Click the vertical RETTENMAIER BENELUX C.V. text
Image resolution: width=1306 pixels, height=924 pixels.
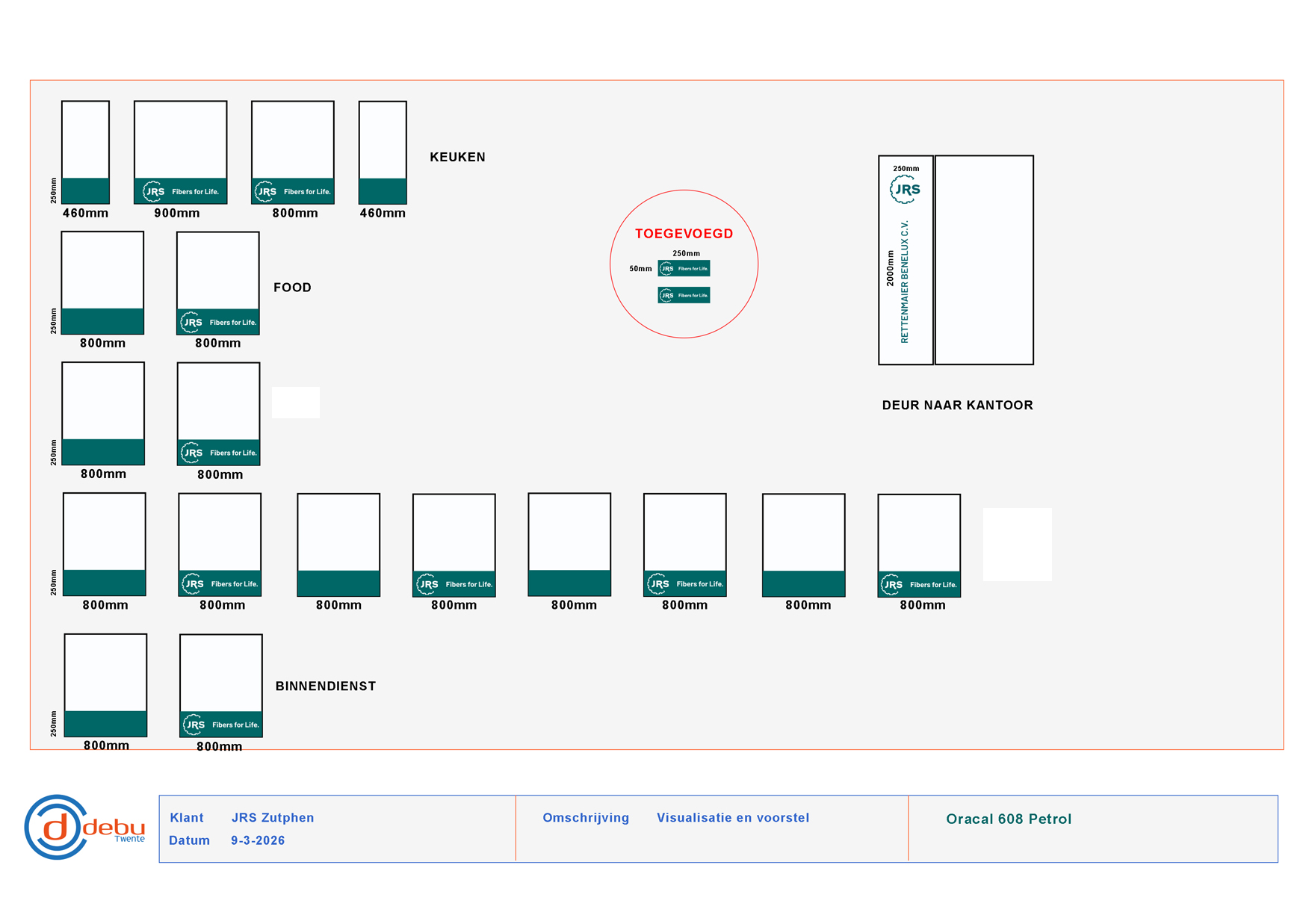(x=905, y=282)
